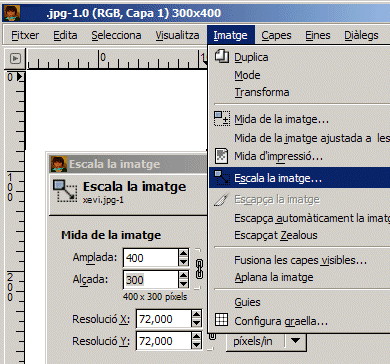Click the ruler corner arrow icon

coord(15,59)
